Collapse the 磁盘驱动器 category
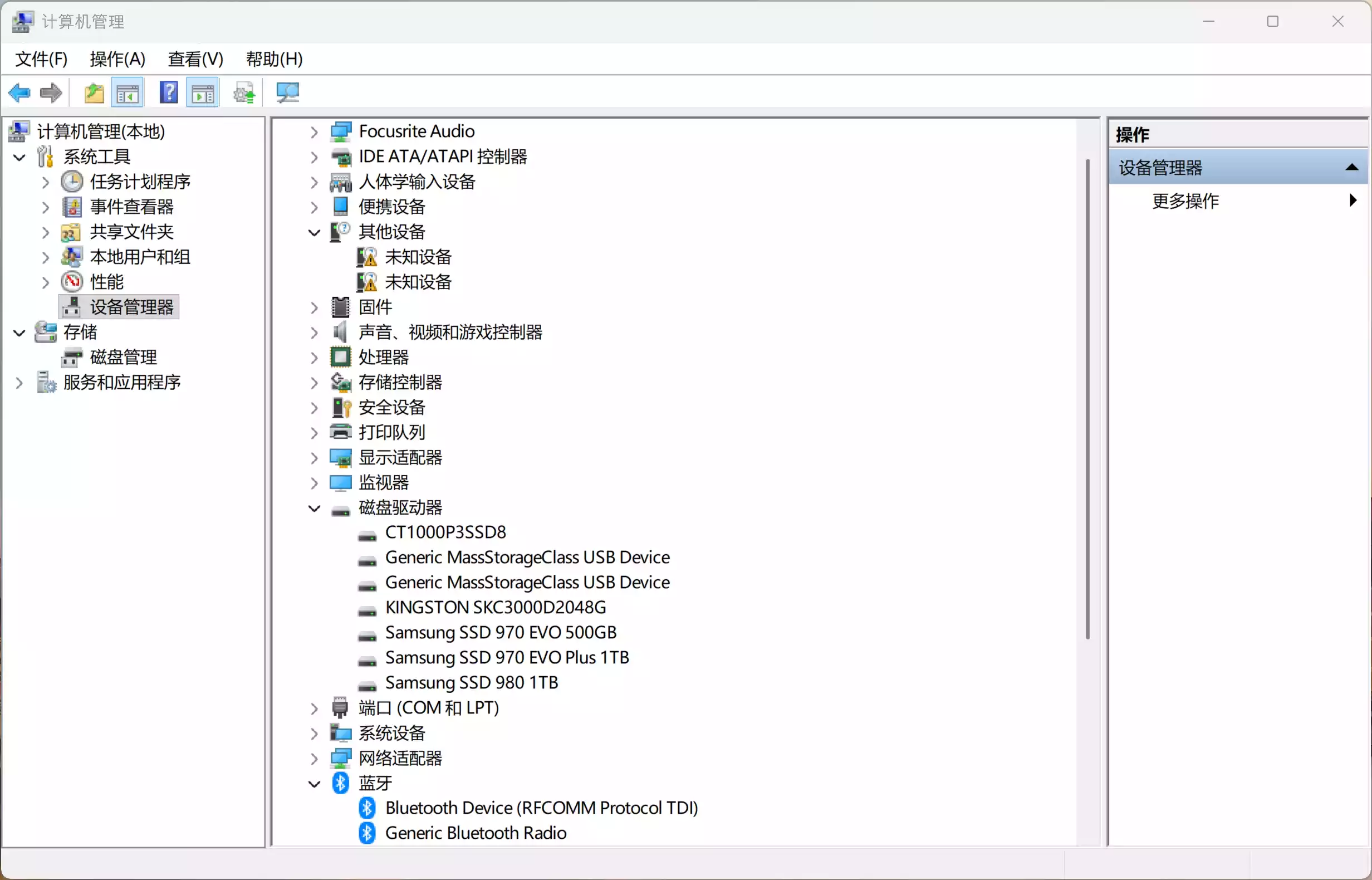The width and height of the screenshot is (1372, 880). [x=314, y=508]
